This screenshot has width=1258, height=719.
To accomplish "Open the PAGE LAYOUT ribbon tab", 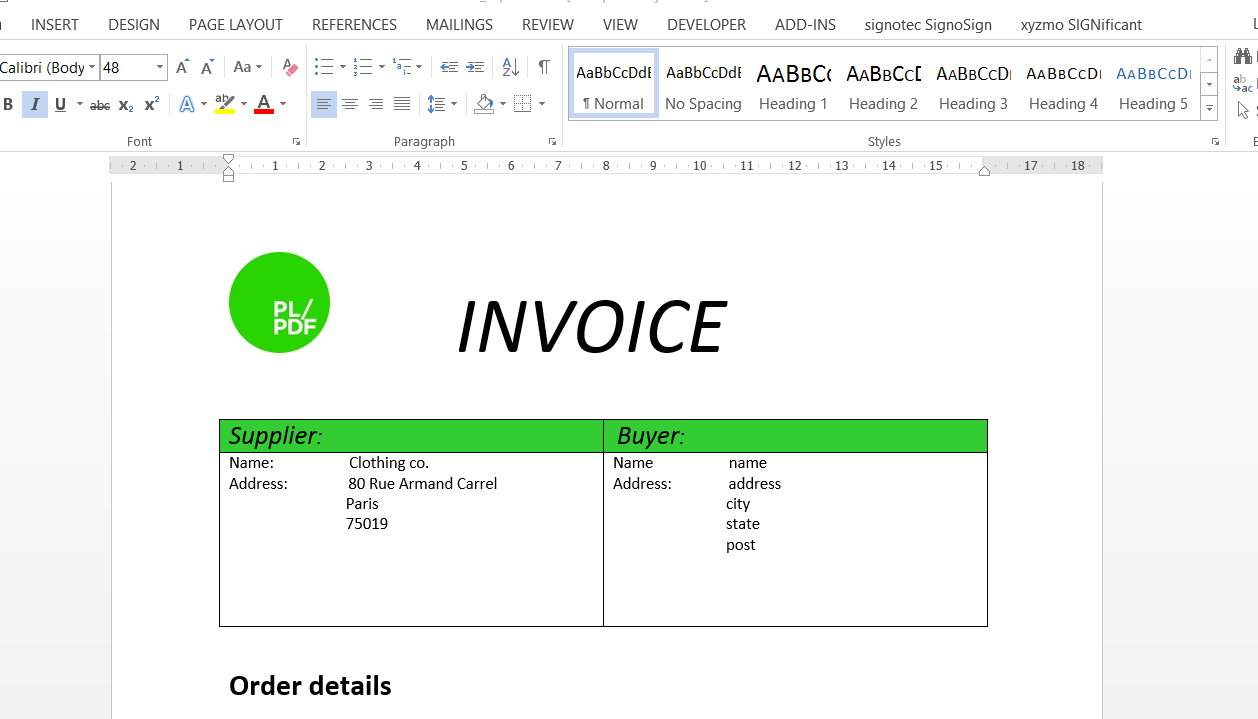I will (x=235, y=24).
